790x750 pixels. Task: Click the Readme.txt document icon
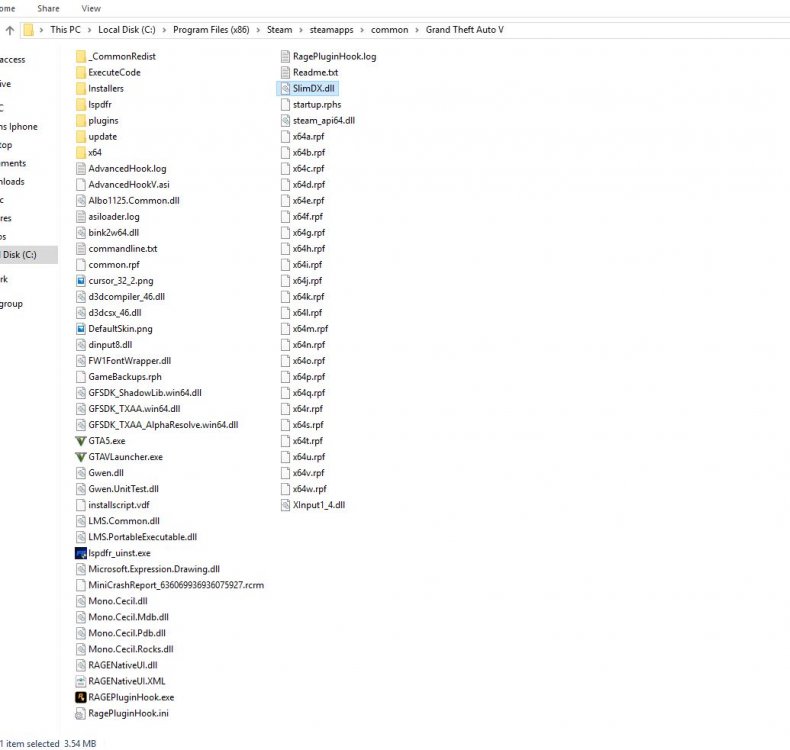point(285,73)
